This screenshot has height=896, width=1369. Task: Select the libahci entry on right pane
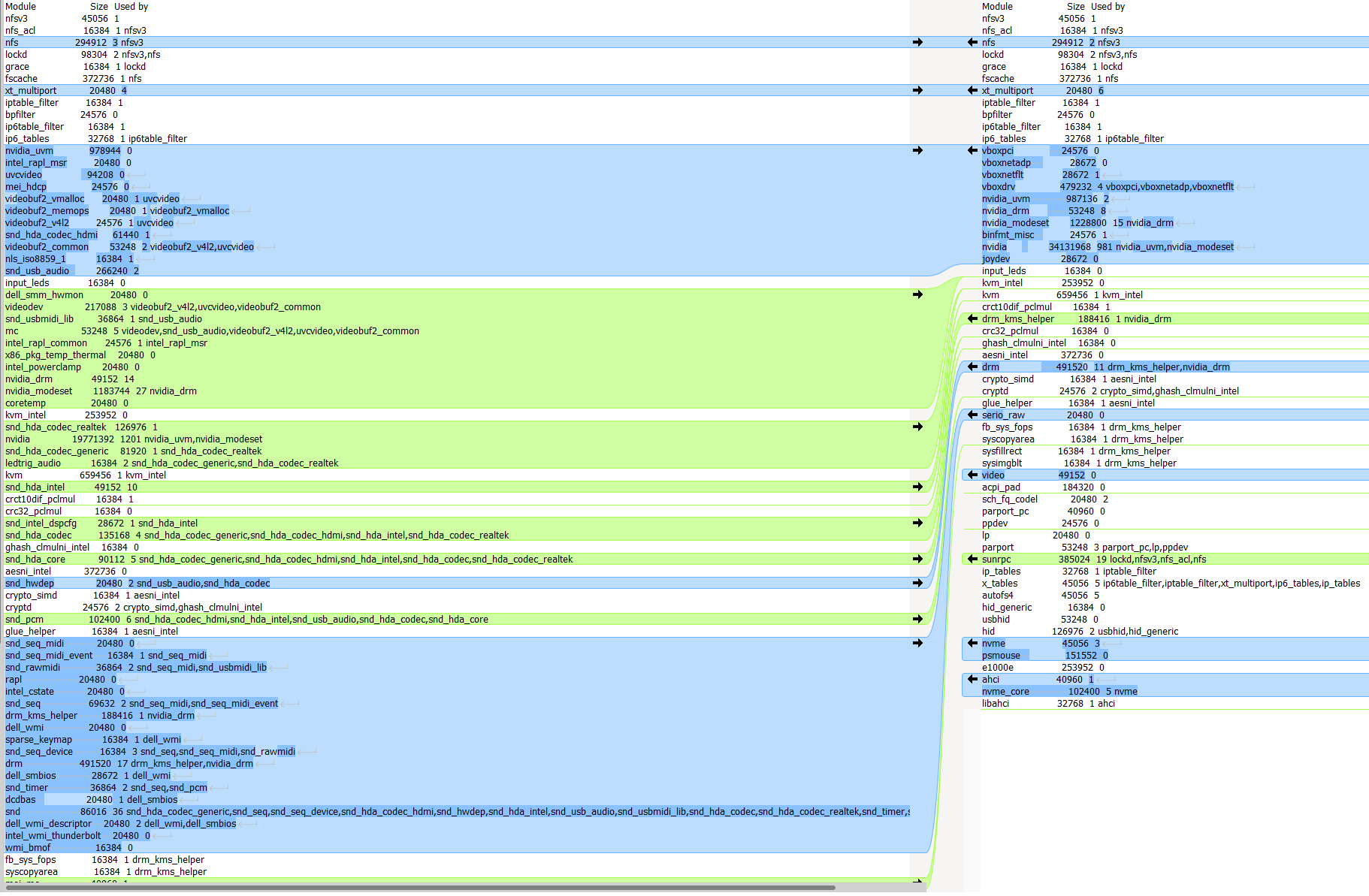[1052, 703]
